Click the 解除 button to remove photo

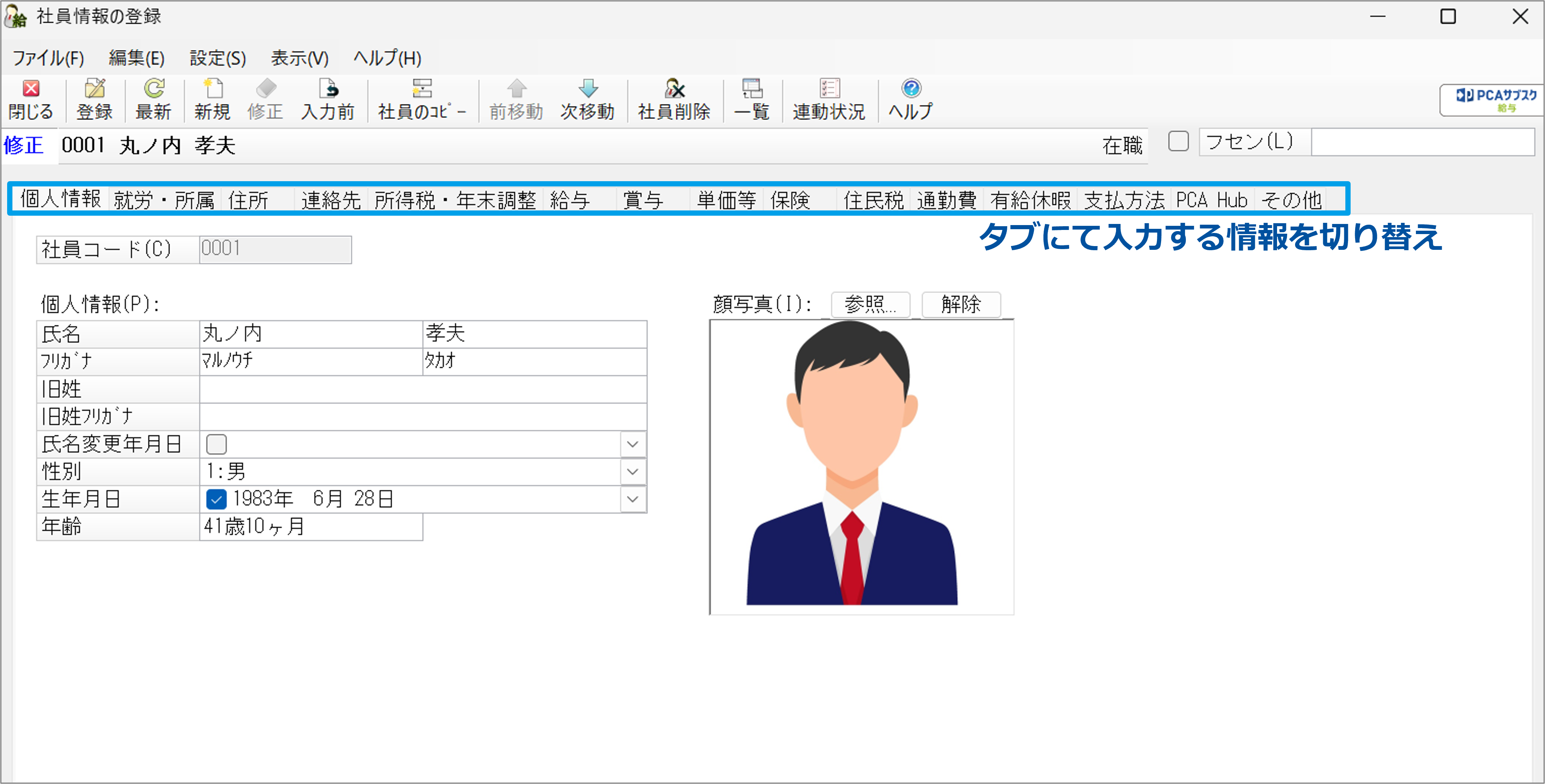(x=961, y=305)
